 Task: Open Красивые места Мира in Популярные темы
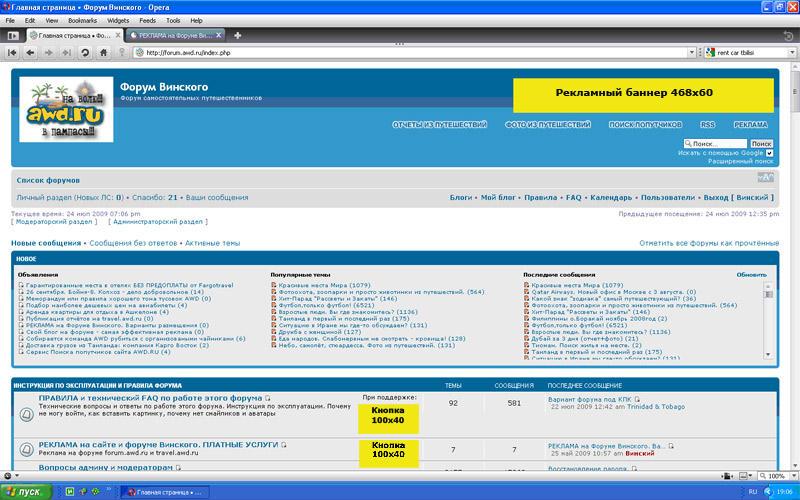pyautogui.click(x=324, y=285)
